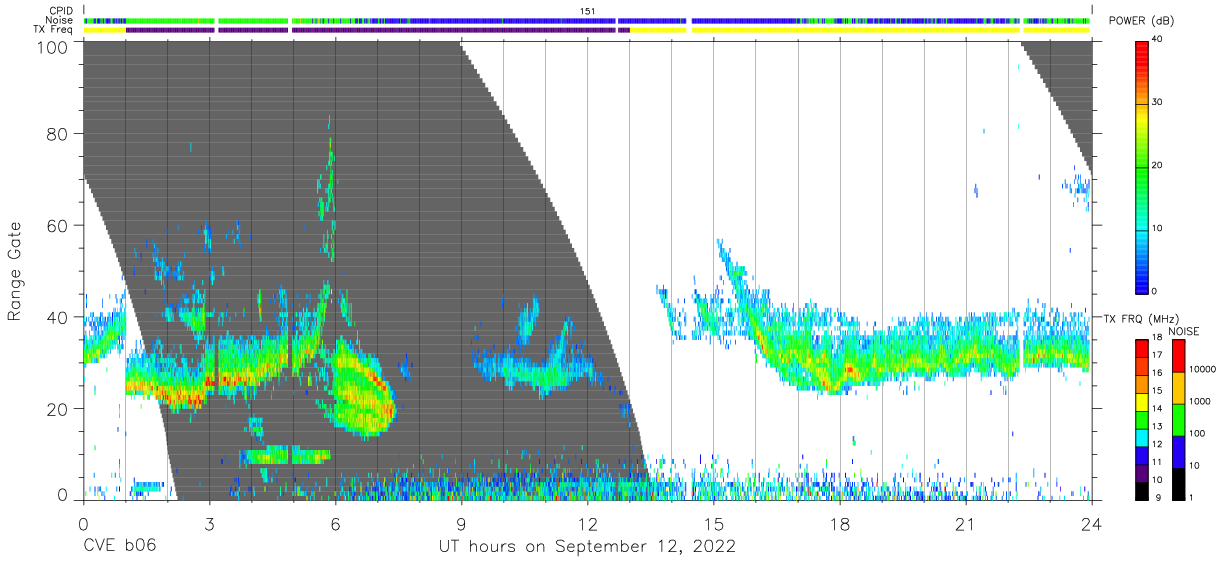The width and height of the screenshot is (1228, 567).
Task: Click x-axis tick label '6'
Action: [335, 523]
